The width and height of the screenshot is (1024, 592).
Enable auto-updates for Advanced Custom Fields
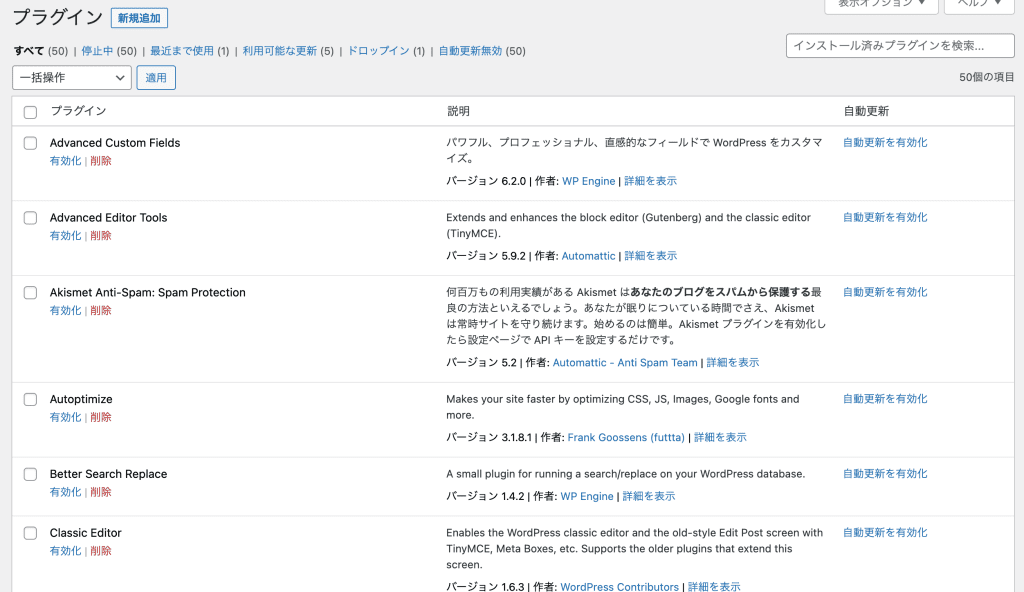(885, 142)
